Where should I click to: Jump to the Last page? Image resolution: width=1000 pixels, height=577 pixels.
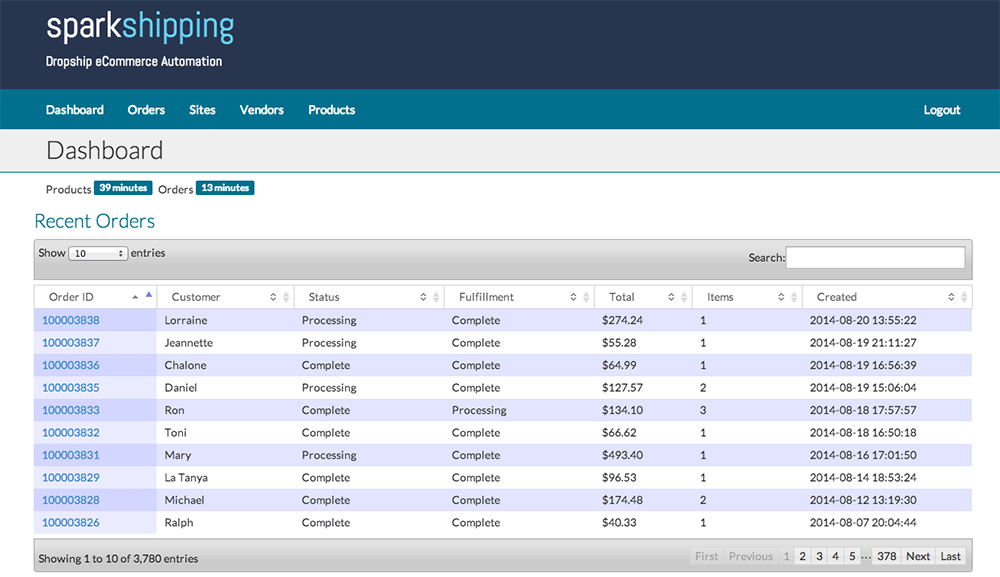click(x=950, y=557)
